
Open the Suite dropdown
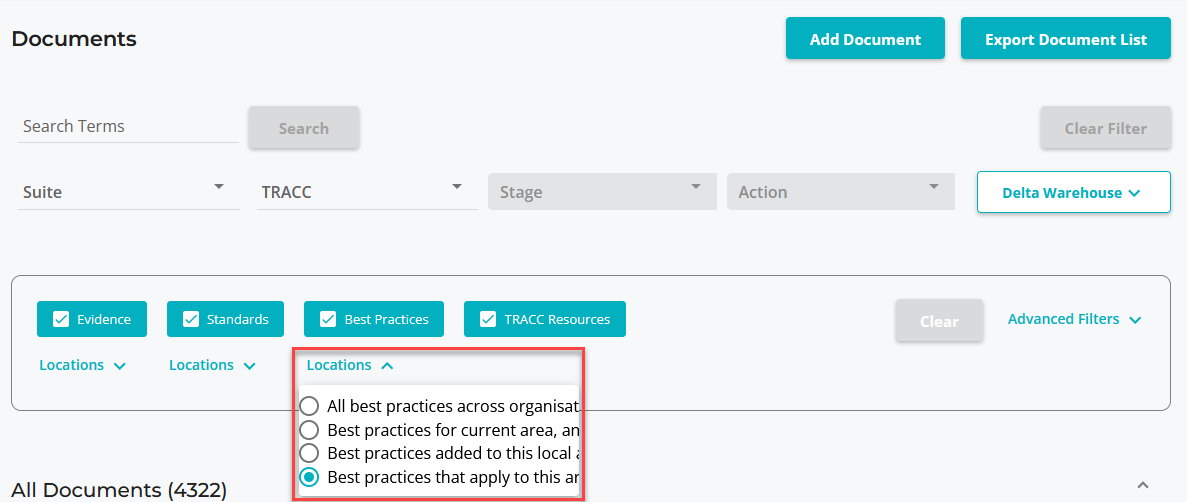(x=129, y=191)
